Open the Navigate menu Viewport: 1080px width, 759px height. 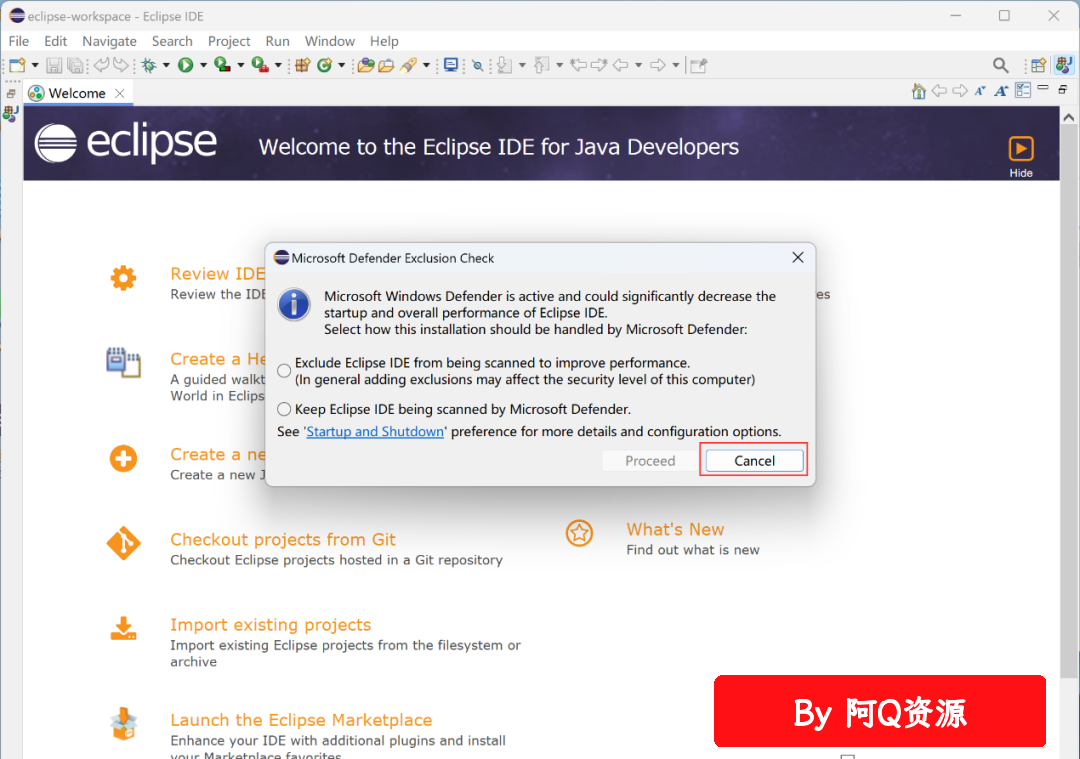(110, 41)
